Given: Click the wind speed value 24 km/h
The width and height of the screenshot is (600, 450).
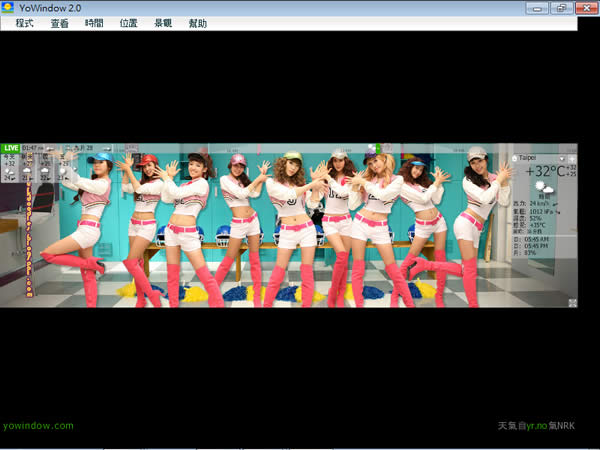Looking at the screenshot, I should pos(539,204).
